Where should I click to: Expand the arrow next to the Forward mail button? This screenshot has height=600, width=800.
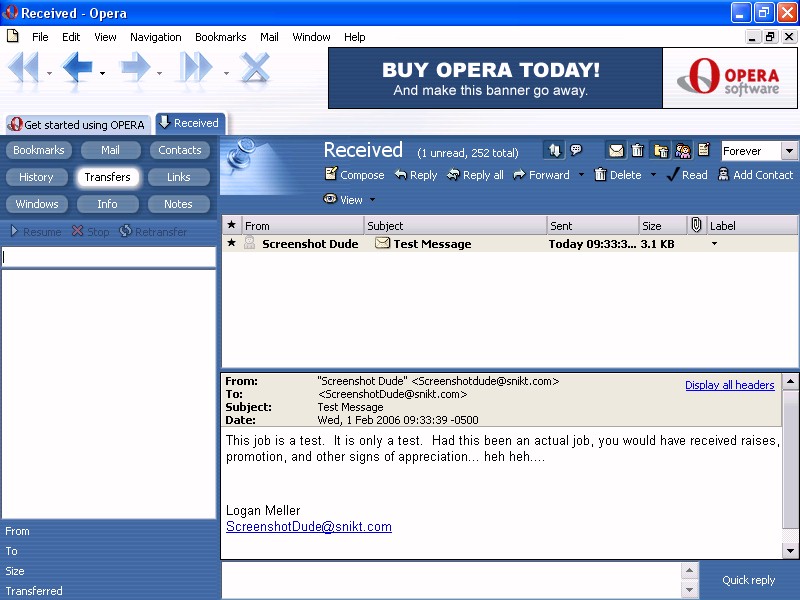[x=581, y=175]
